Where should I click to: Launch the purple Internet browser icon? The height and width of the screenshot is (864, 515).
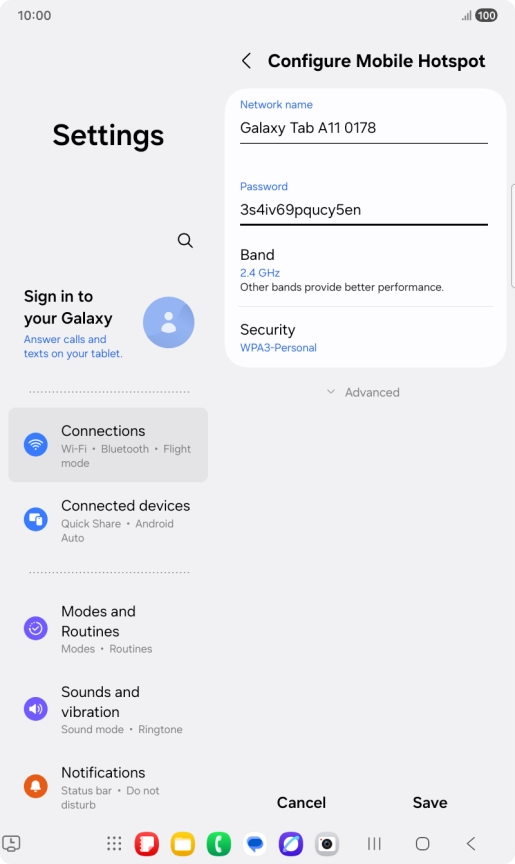coord(291,844)
